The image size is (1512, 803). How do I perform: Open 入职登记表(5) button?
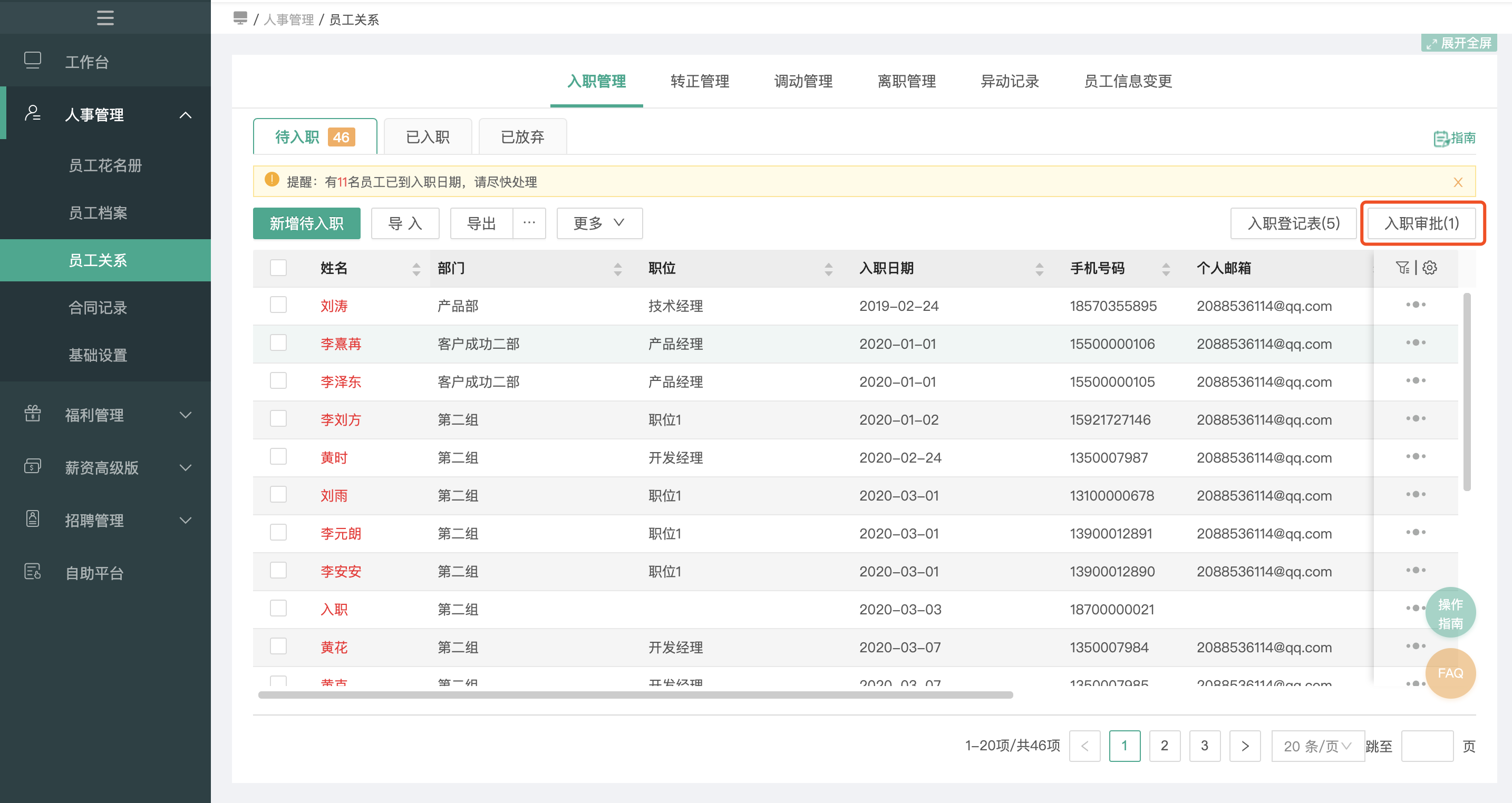(x=1294, y=223)
